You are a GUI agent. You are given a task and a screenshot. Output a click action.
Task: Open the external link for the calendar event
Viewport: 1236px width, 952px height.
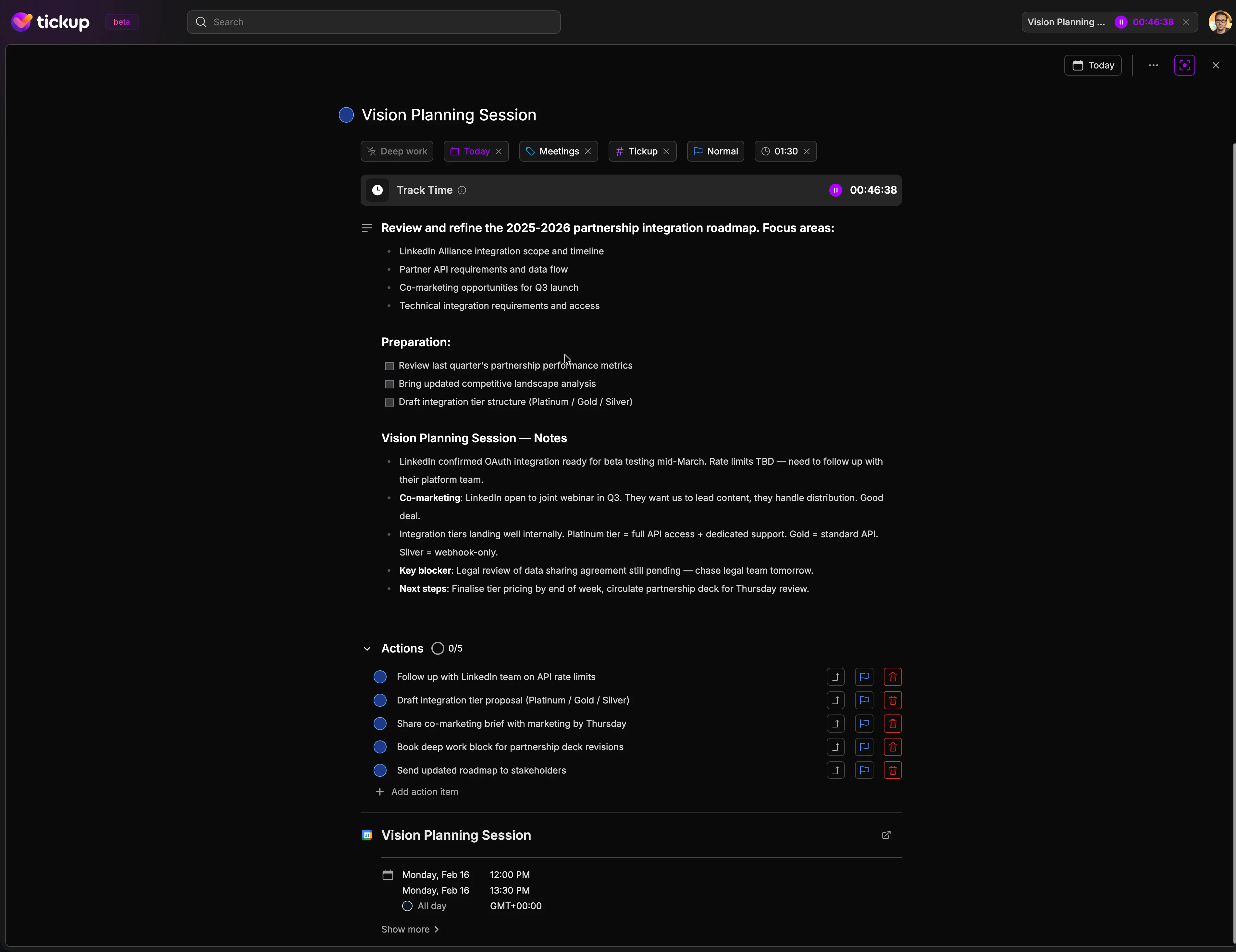click(886, 835)
